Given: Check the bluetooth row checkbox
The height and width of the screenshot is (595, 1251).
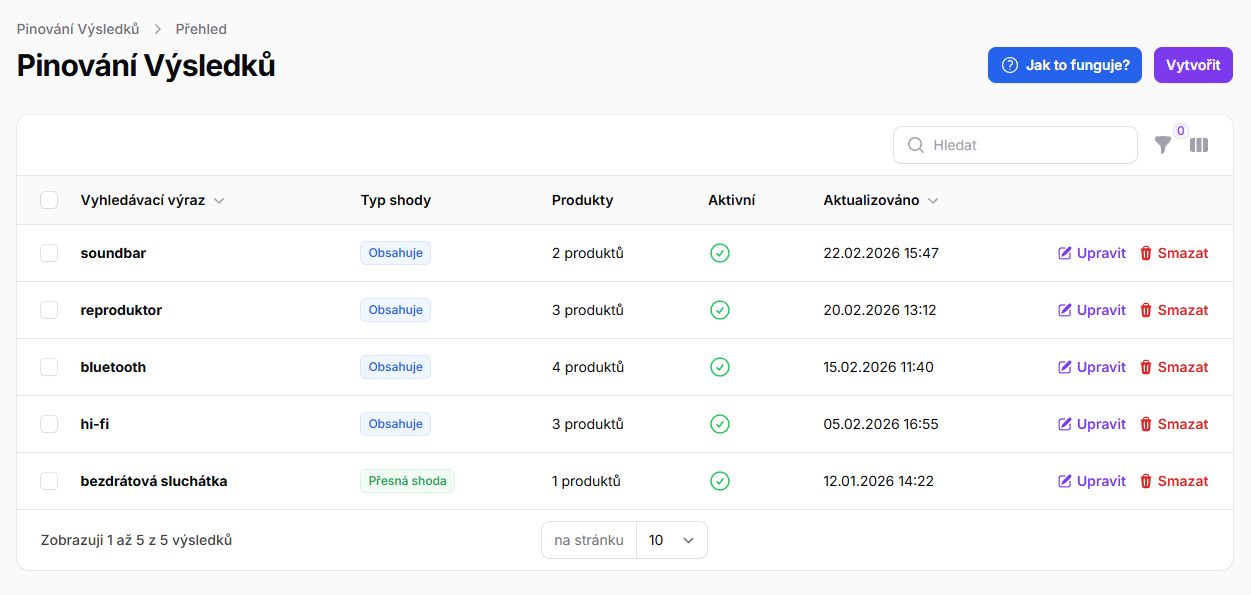Looking at the screenshot, I should [49, 367].
